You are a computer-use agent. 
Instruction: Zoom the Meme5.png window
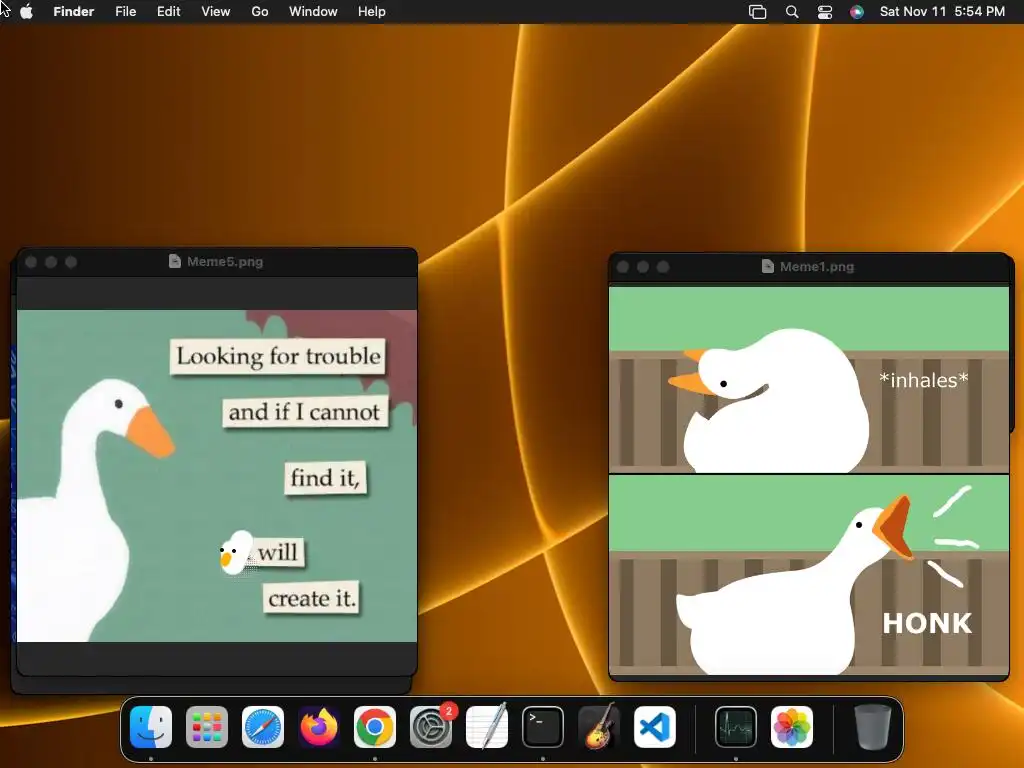(x=71, y=262)
